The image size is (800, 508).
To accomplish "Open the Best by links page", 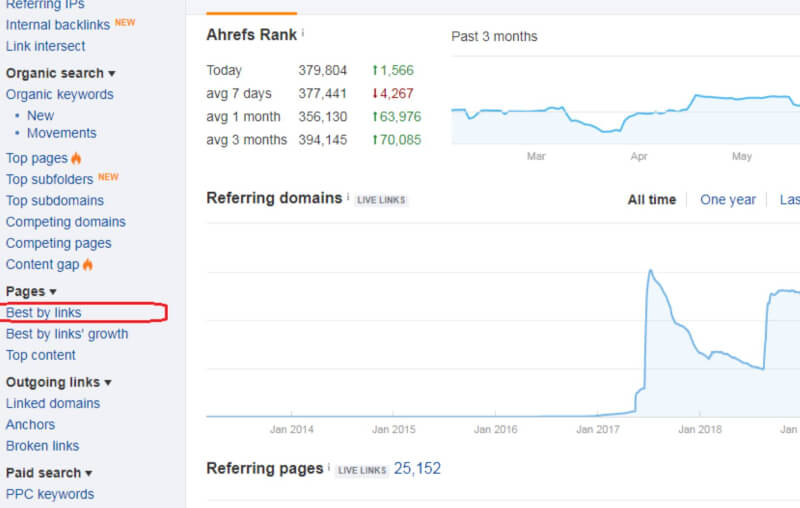I will [43, 312].
